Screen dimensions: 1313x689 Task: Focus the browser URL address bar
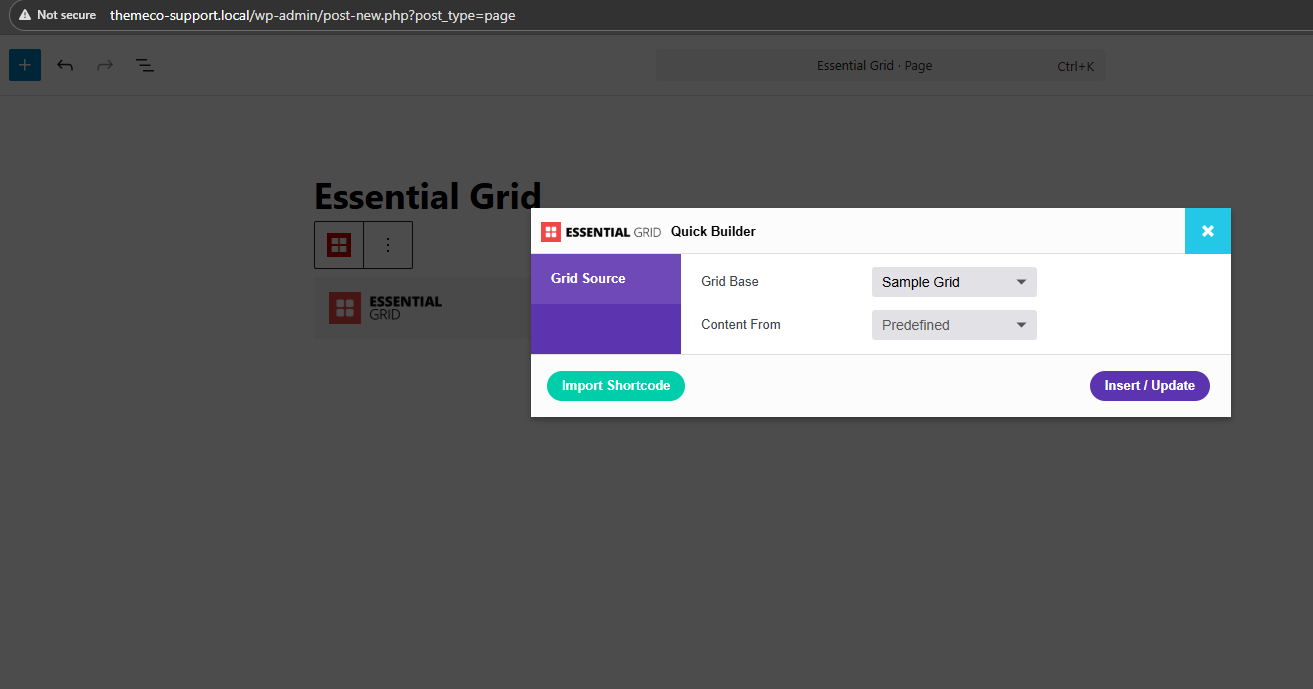(x=400, y=15)
